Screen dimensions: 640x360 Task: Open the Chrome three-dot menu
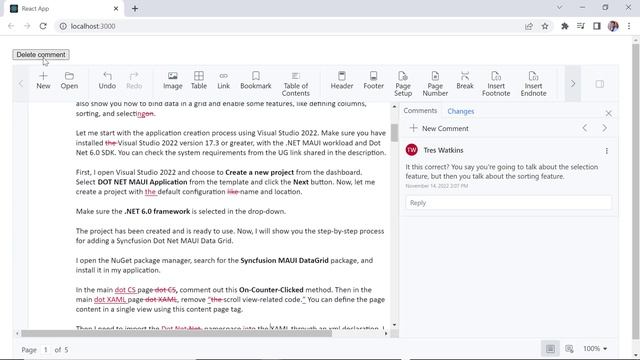pos(629,26)
